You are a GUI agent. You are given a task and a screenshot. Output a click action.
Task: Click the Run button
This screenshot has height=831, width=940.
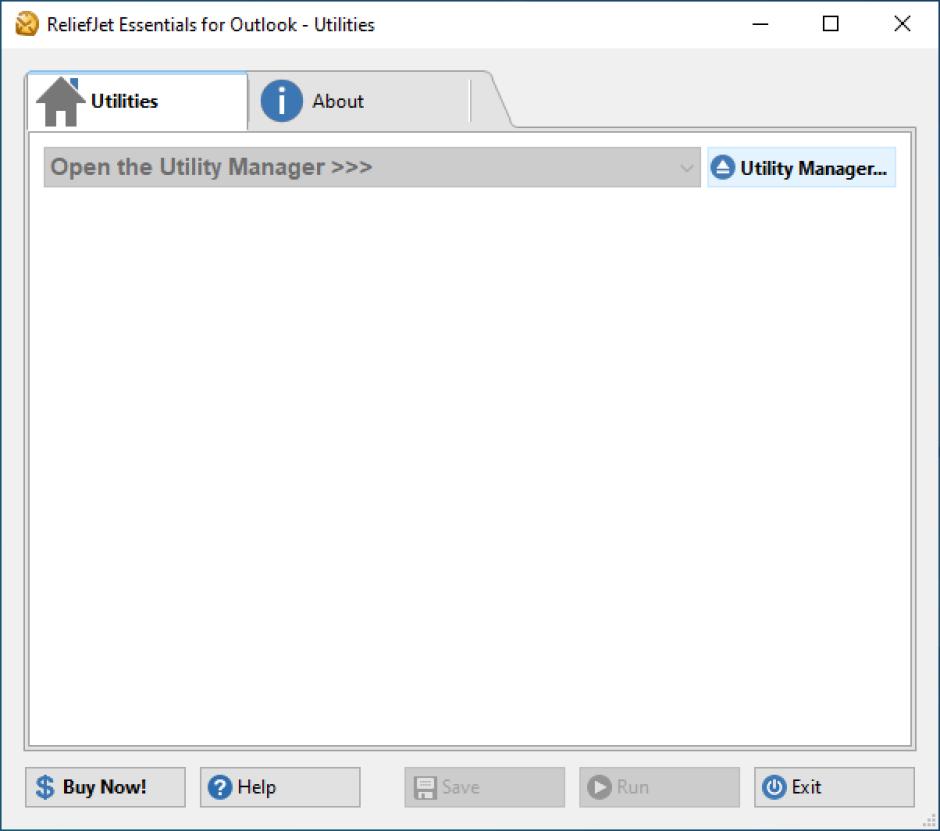pos(659,787)
